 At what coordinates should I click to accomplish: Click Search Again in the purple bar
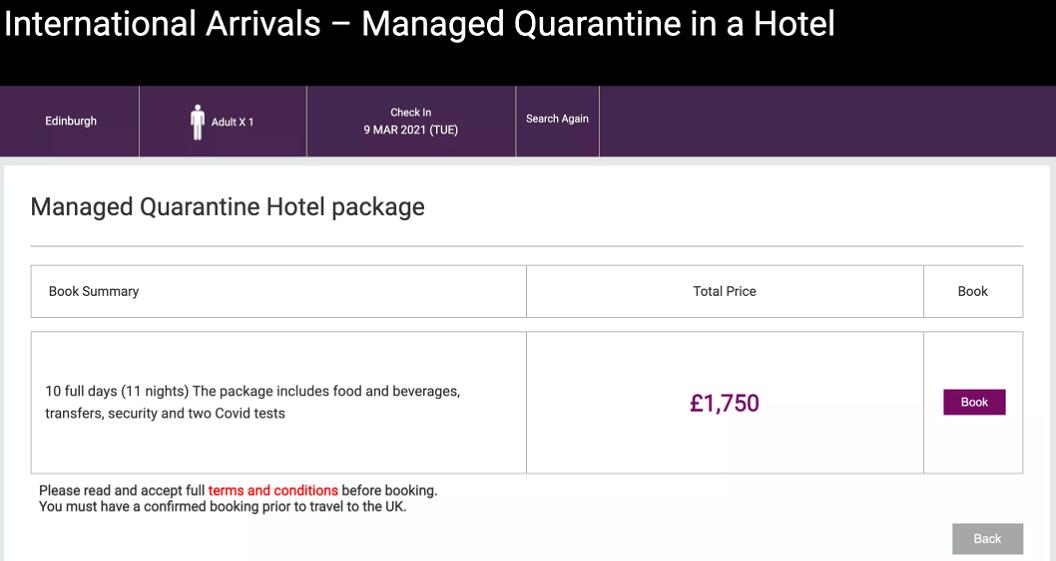(557, 119)
